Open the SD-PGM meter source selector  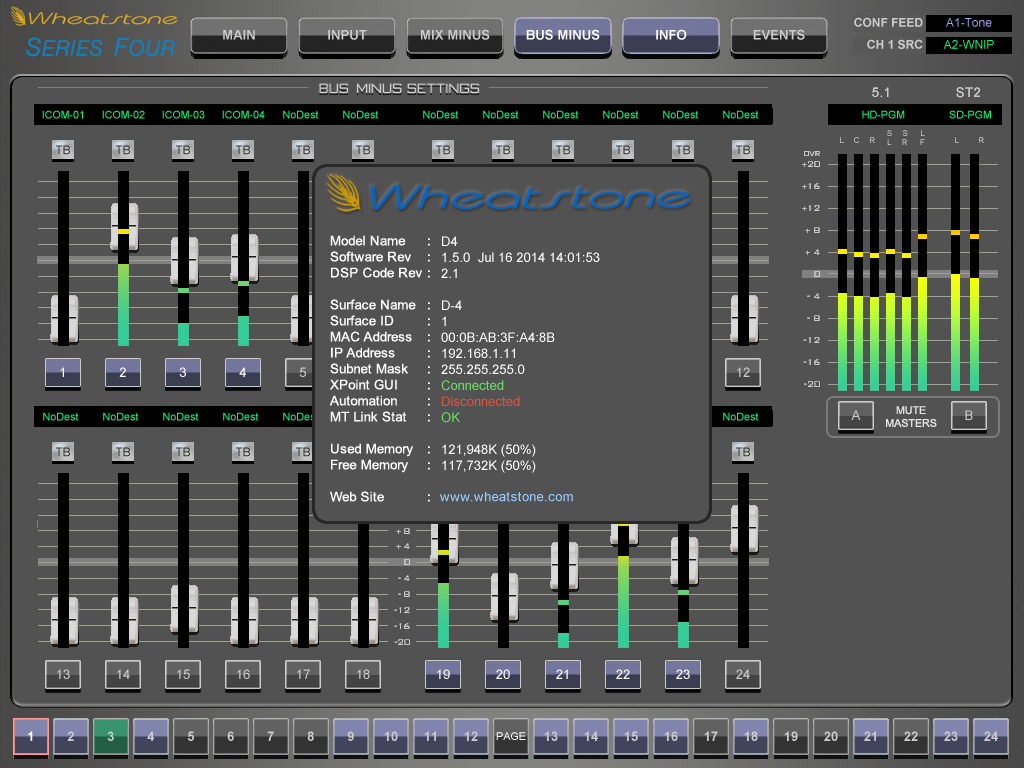(x=970, y=115)
